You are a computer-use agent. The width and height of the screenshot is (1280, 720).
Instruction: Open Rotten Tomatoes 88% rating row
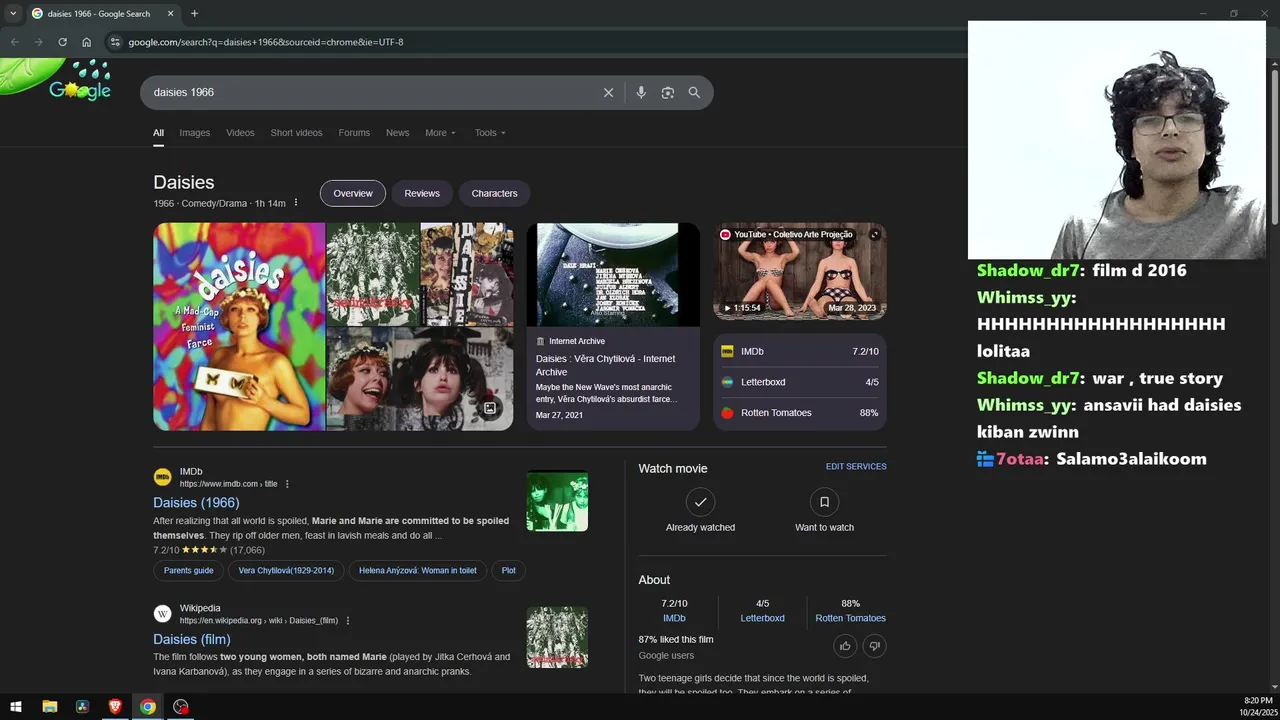800,413
